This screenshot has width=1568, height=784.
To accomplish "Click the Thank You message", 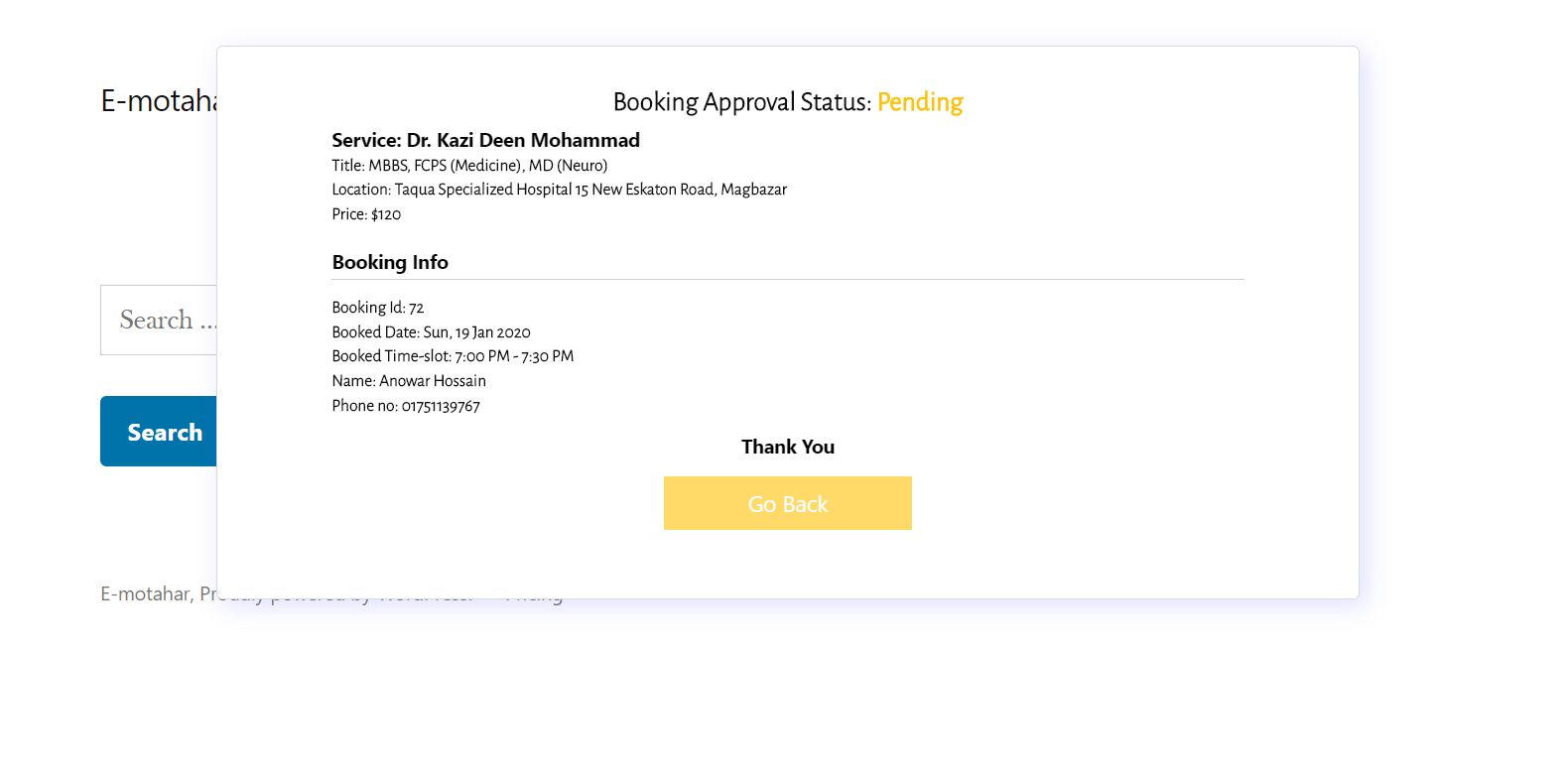I will point(787,447).
